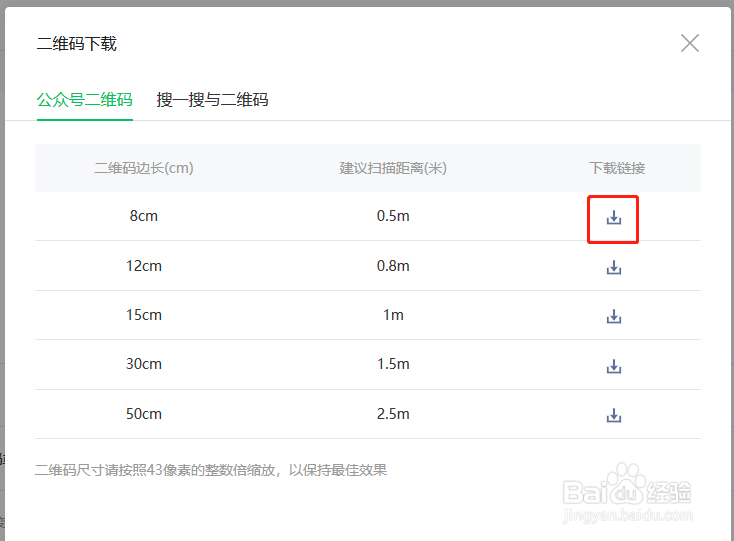Open the 搜一搜与二维码 tab
This screenshot has height=541, width=734.
point(212,100)
